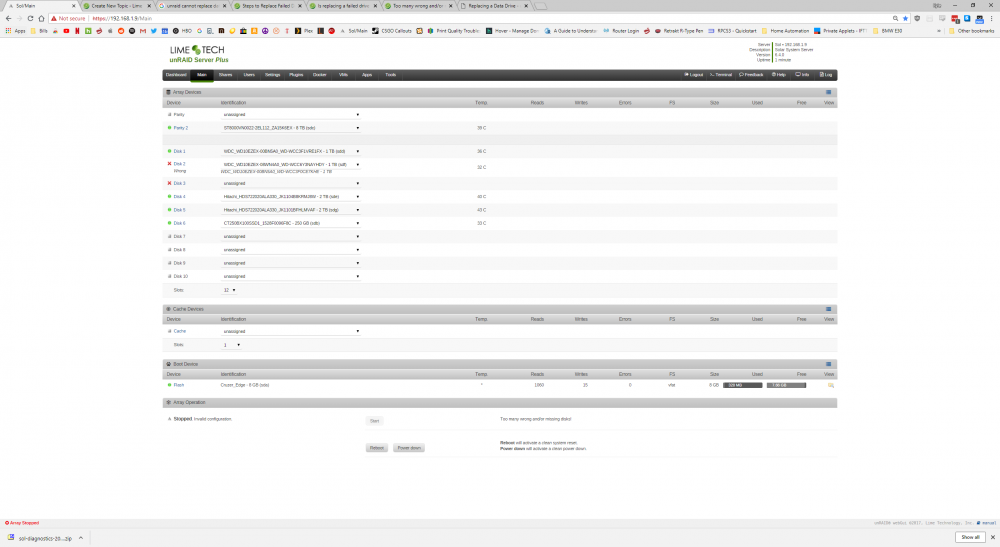Click the Flash device browse folder icon
The width and height of the screenshot is (1000, 547).
click(x=830, y=385)
